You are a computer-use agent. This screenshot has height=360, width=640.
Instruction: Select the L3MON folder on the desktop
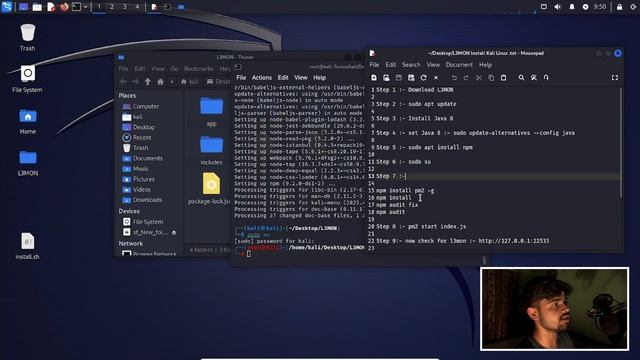28,163
